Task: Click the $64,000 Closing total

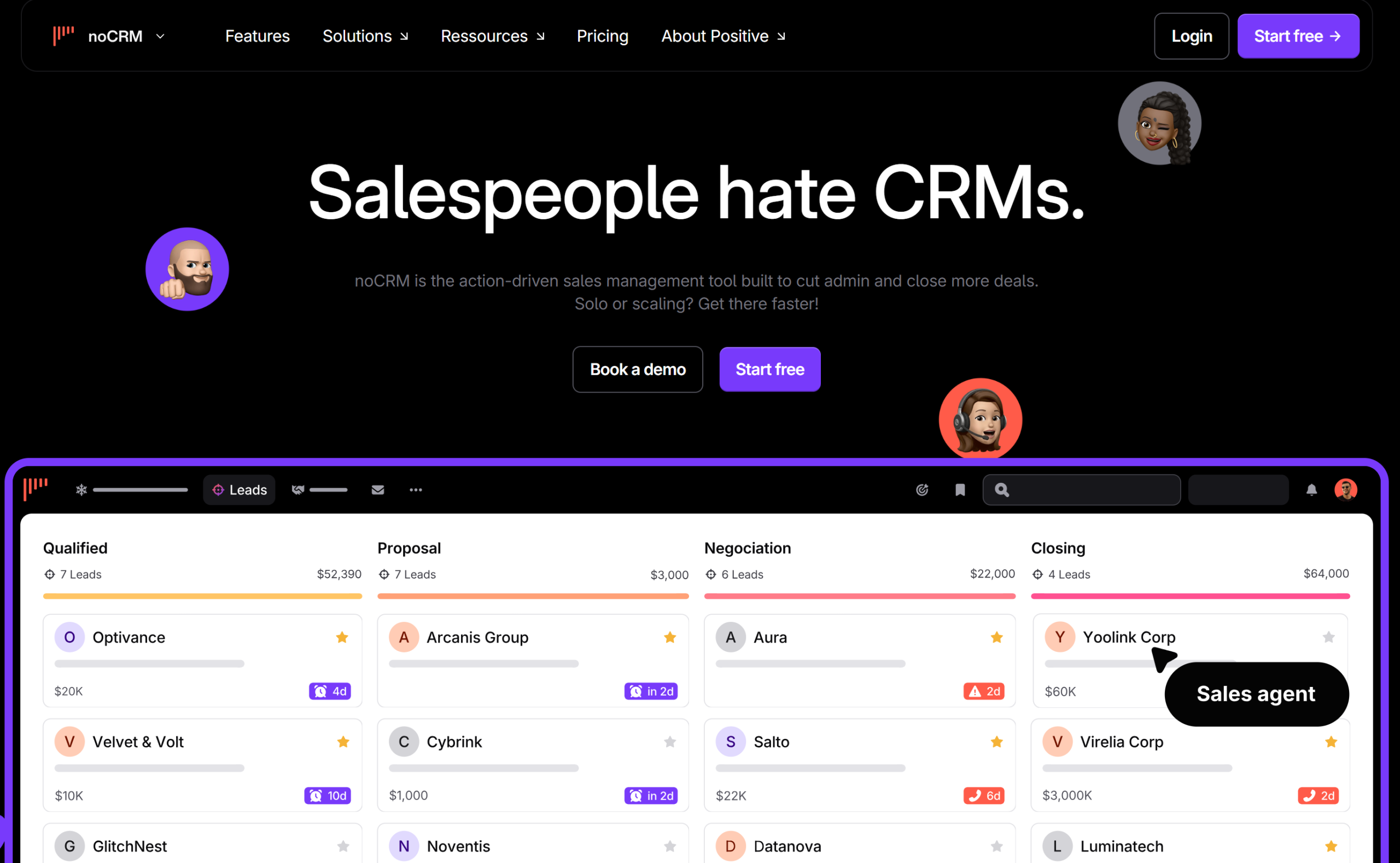Action: pyautogui.click(x=1326, y=574)
